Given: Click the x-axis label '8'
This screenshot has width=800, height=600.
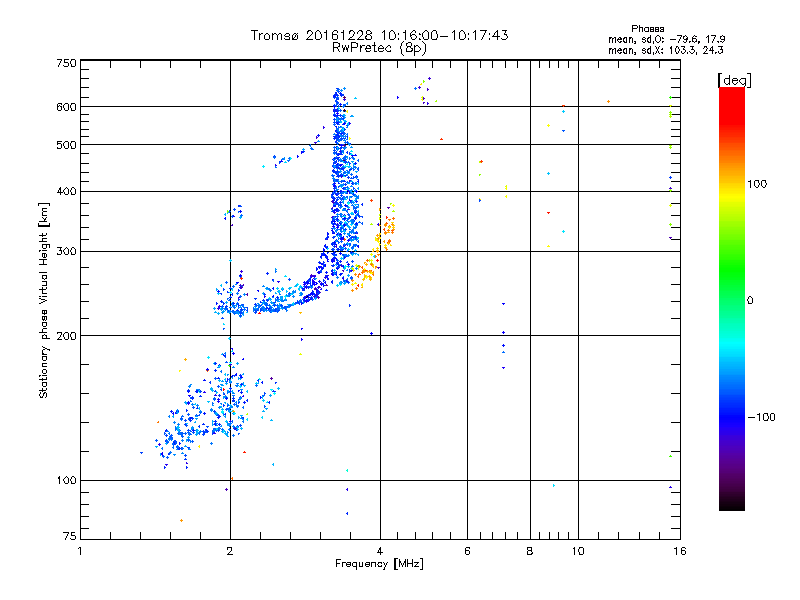Looking at the screenshot, I should click(x=530, y=551).
